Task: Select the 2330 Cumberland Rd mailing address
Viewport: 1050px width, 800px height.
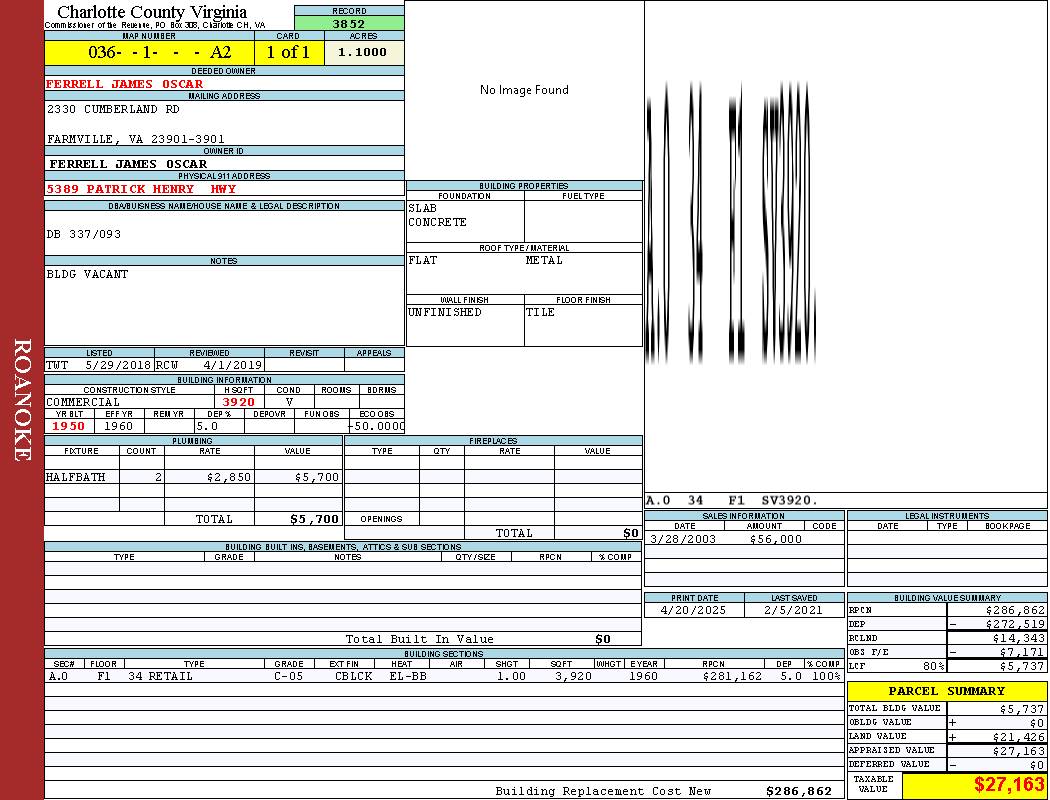Action: pyautogui.click(x=113, y=109)
